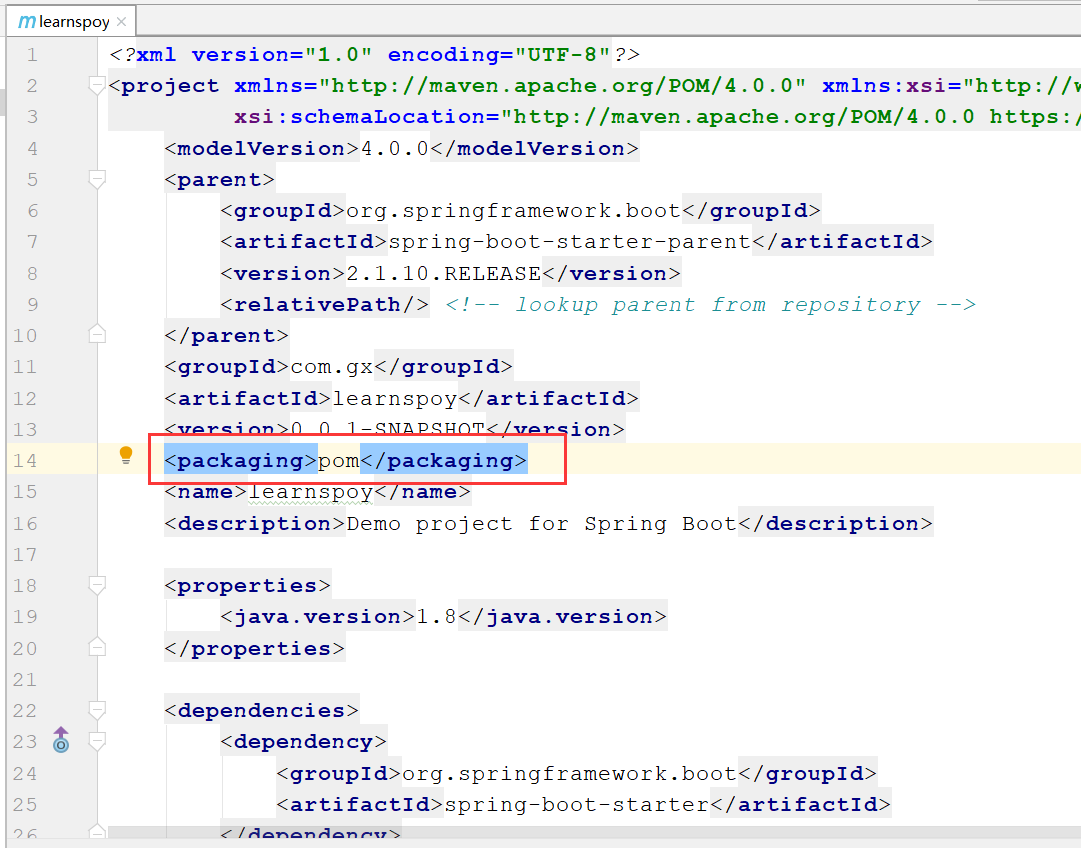
Task: Fold at closing properties tag line 20
Action: click(97, 647)
